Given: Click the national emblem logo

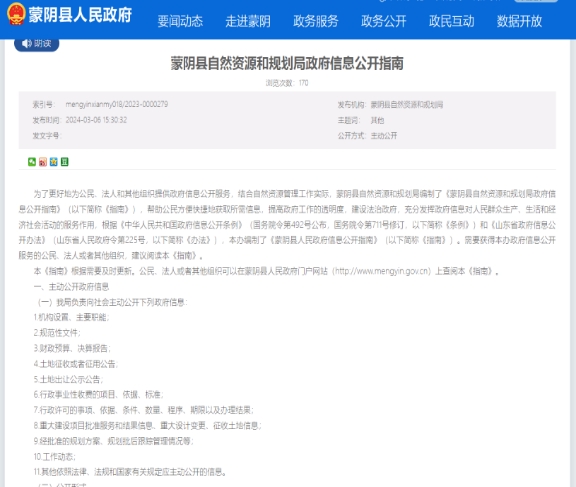Looking at the screenshot, I should click(16, 14).
